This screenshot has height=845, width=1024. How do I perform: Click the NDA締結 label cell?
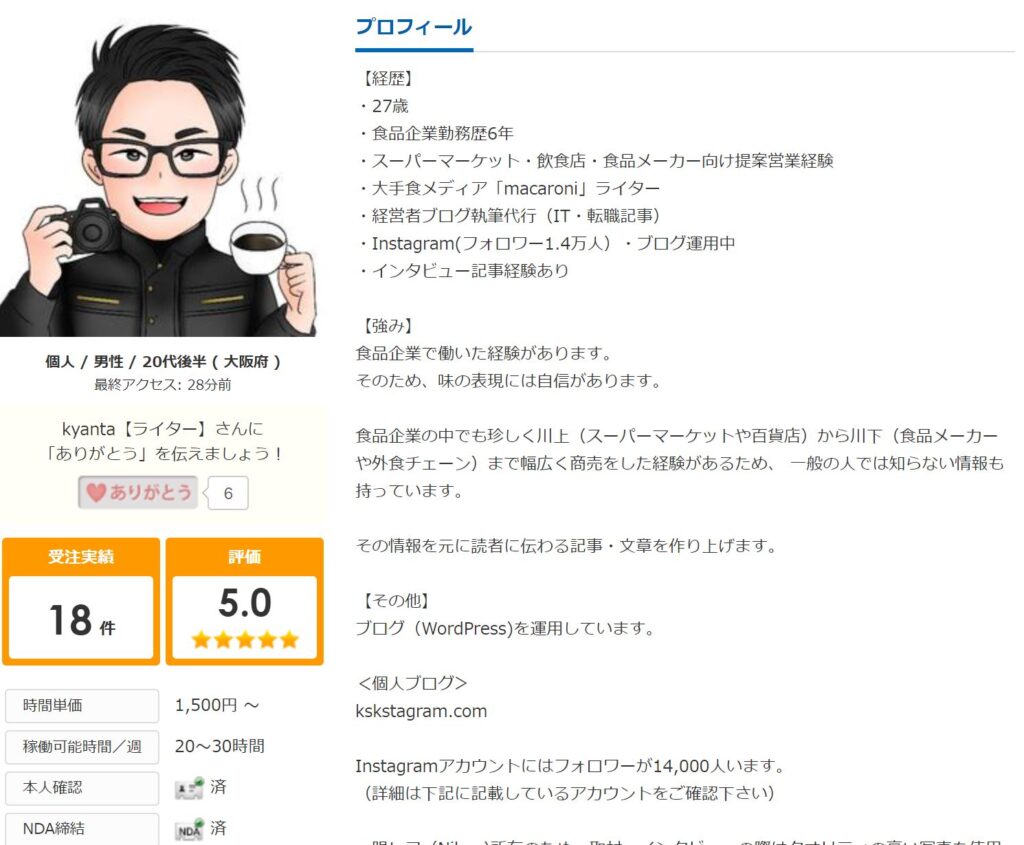[x=82, y=829]
